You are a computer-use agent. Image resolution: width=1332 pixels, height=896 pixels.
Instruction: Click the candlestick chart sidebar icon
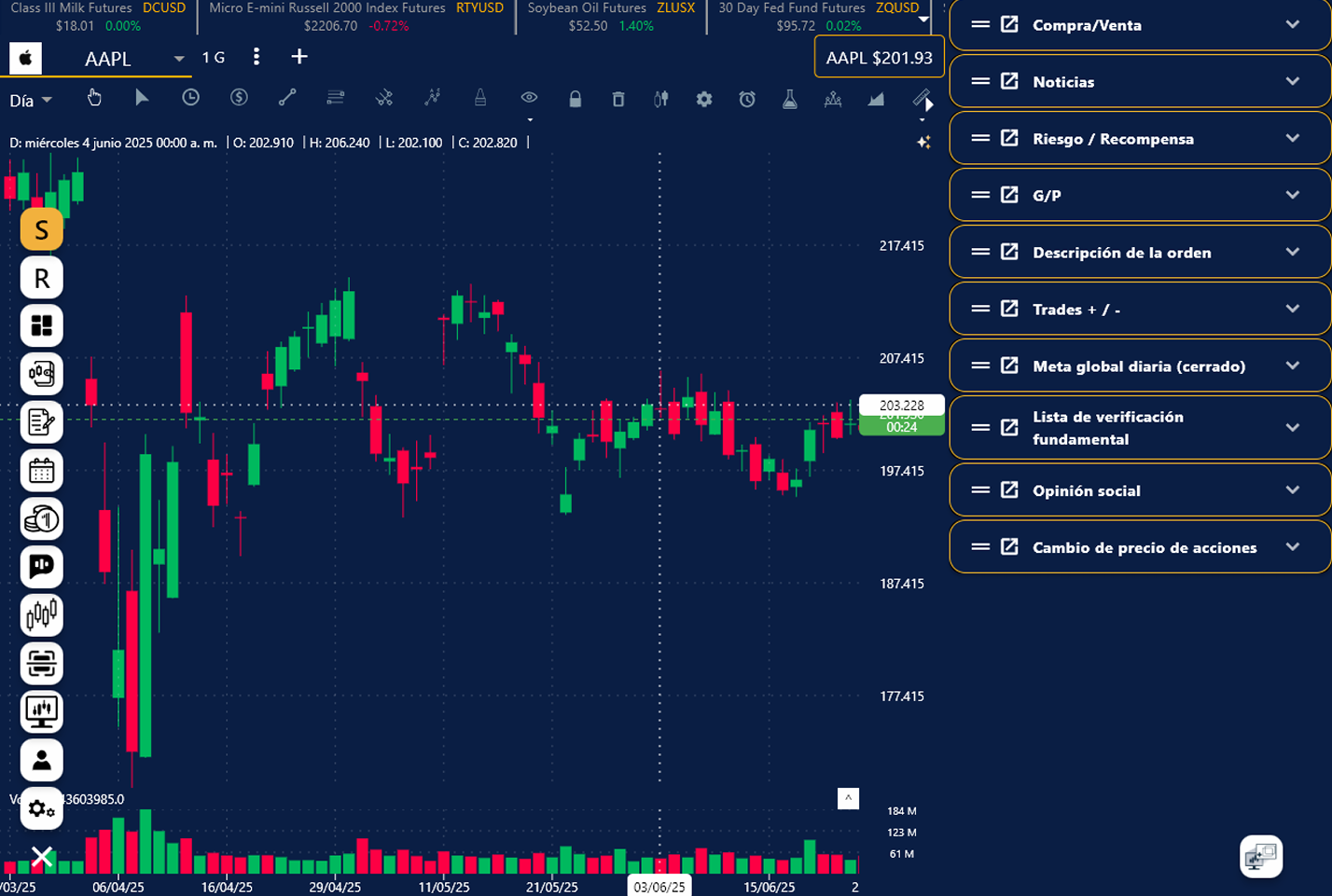[42, 615]
